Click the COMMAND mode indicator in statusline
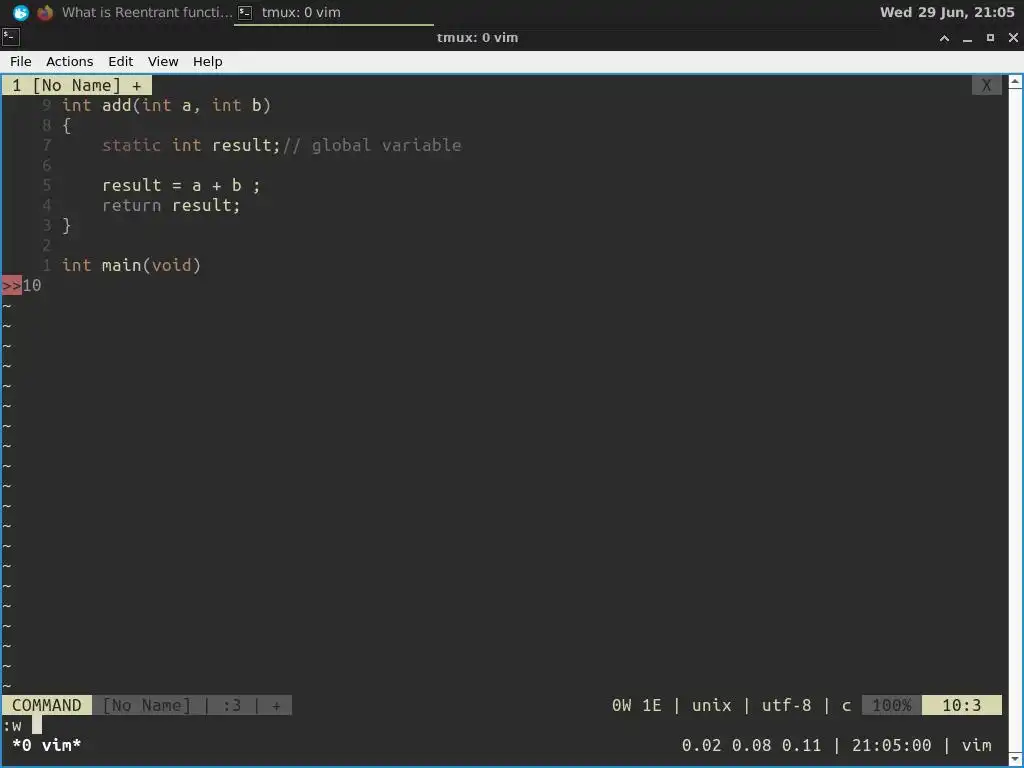The height and width of the screenshot is (768, 1024). click(46, 705)
